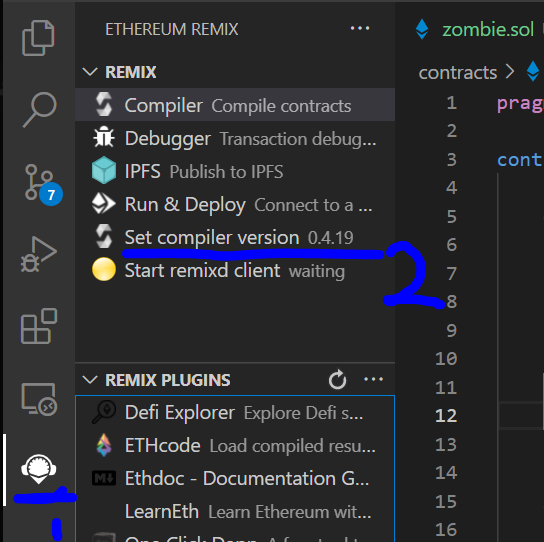Open Remix Plugins more actions menu
544x542 pixels.
coord(373,379)
